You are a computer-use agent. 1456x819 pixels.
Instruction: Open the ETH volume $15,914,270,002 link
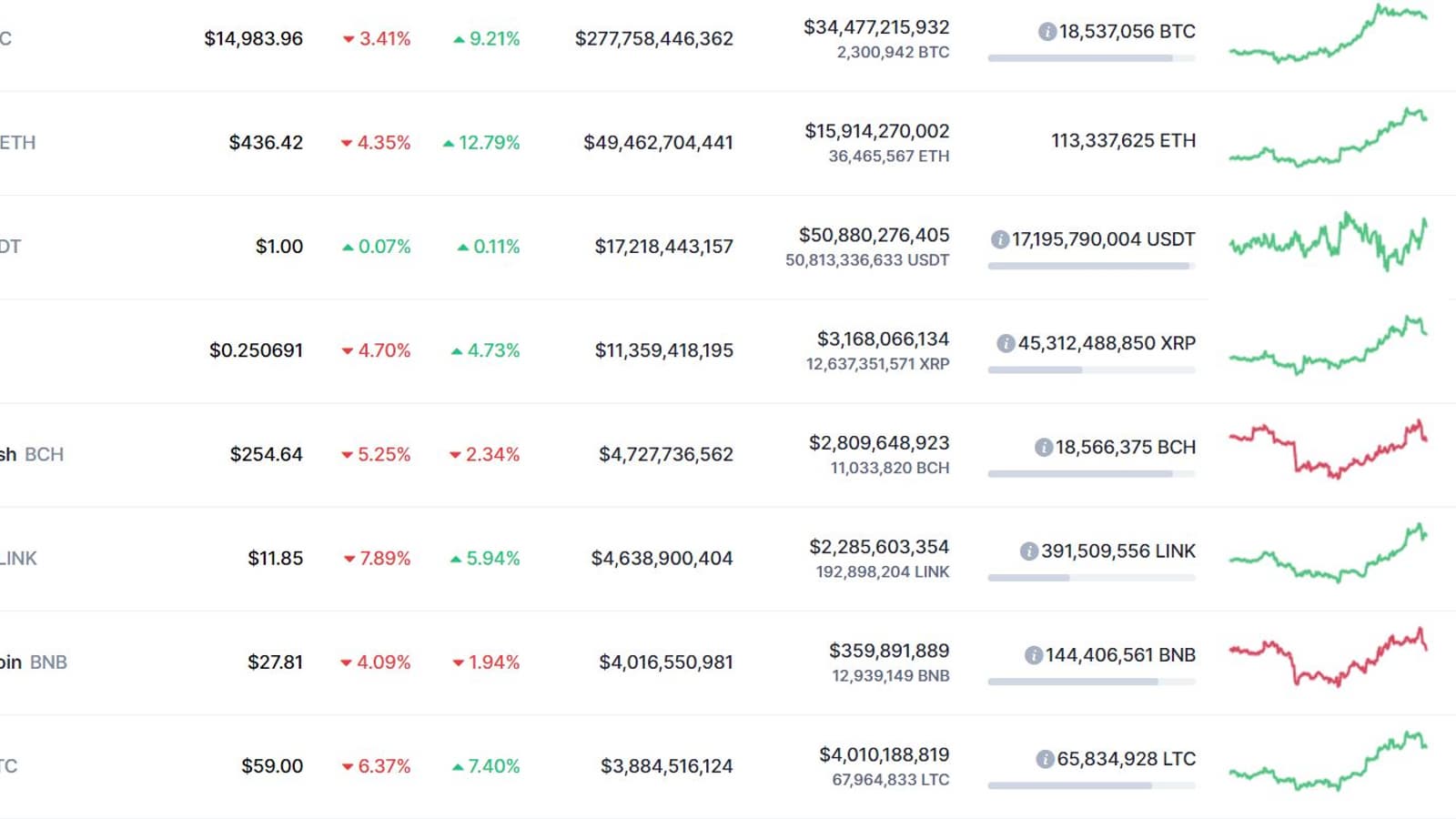tap(876, 131)
